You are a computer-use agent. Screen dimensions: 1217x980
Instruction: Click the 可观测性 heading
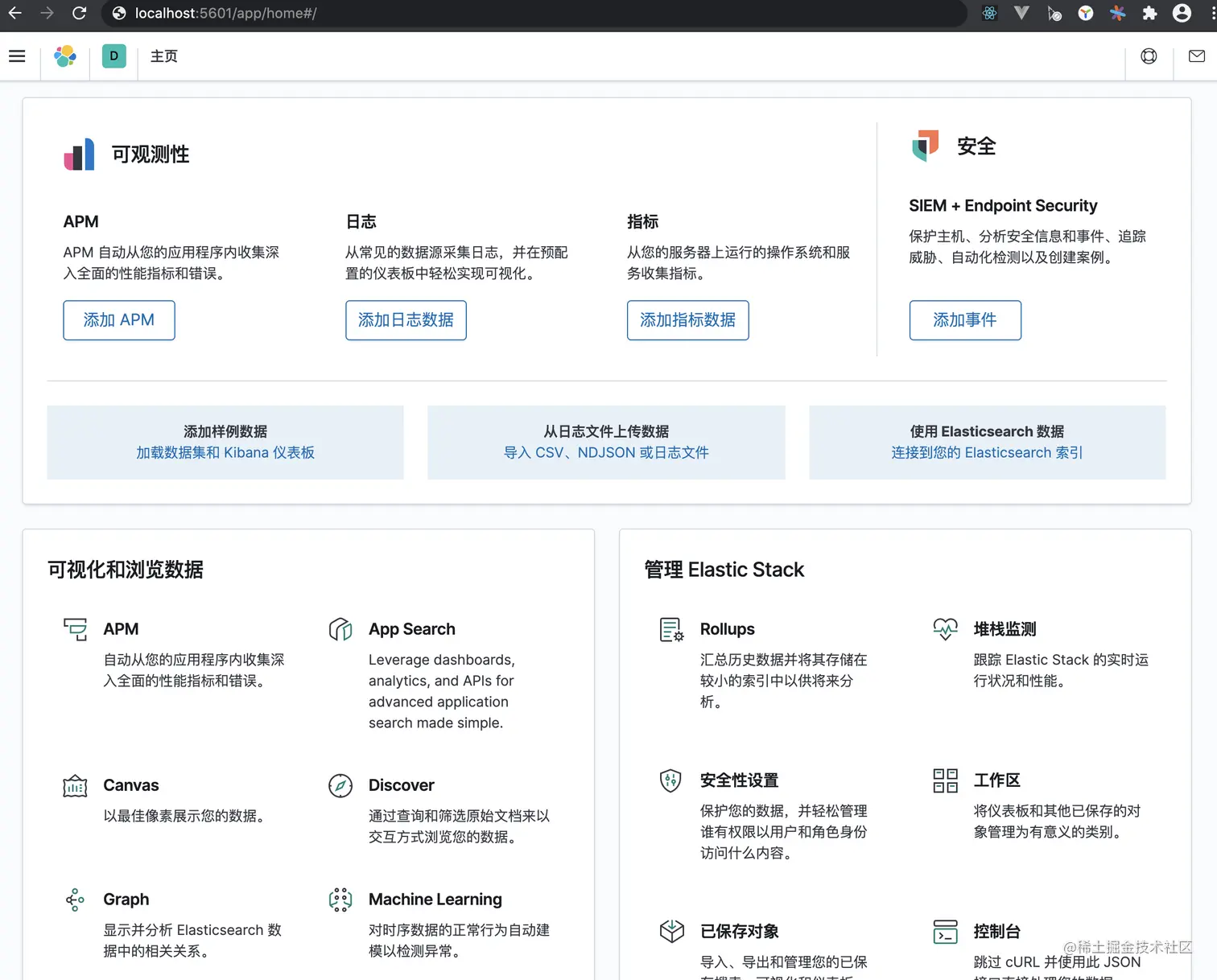click(151, 154)
